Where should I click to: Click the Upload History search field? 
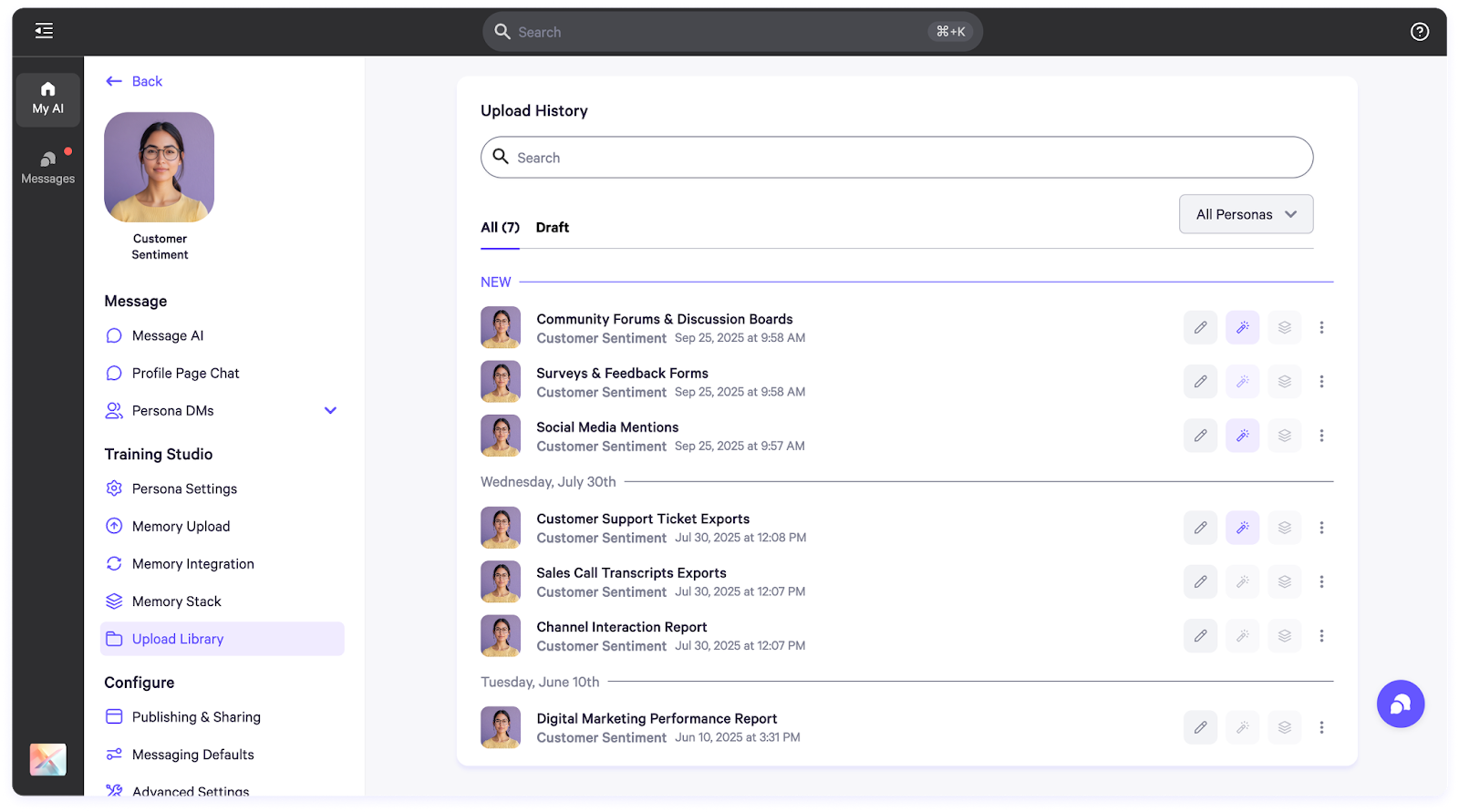(x=896, y=158)
